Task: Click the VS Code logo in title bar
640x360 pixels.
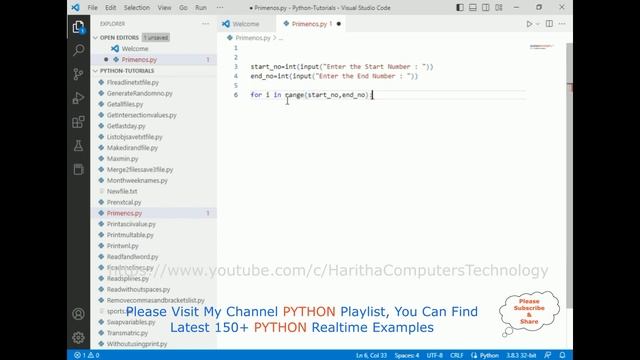Action: coord(76,7)
